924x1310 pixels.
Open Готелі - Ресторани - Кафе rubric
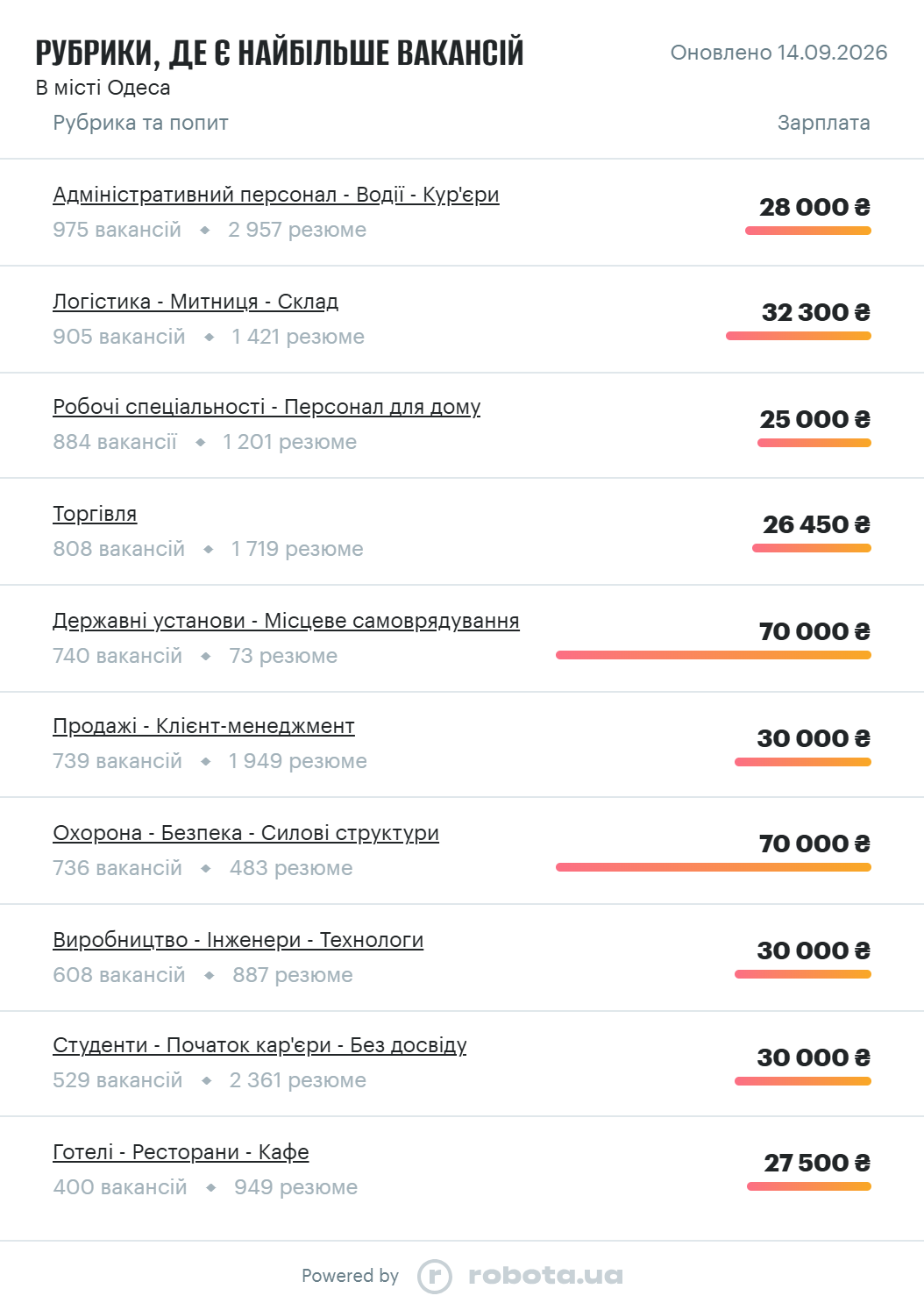pos(181,1152)
